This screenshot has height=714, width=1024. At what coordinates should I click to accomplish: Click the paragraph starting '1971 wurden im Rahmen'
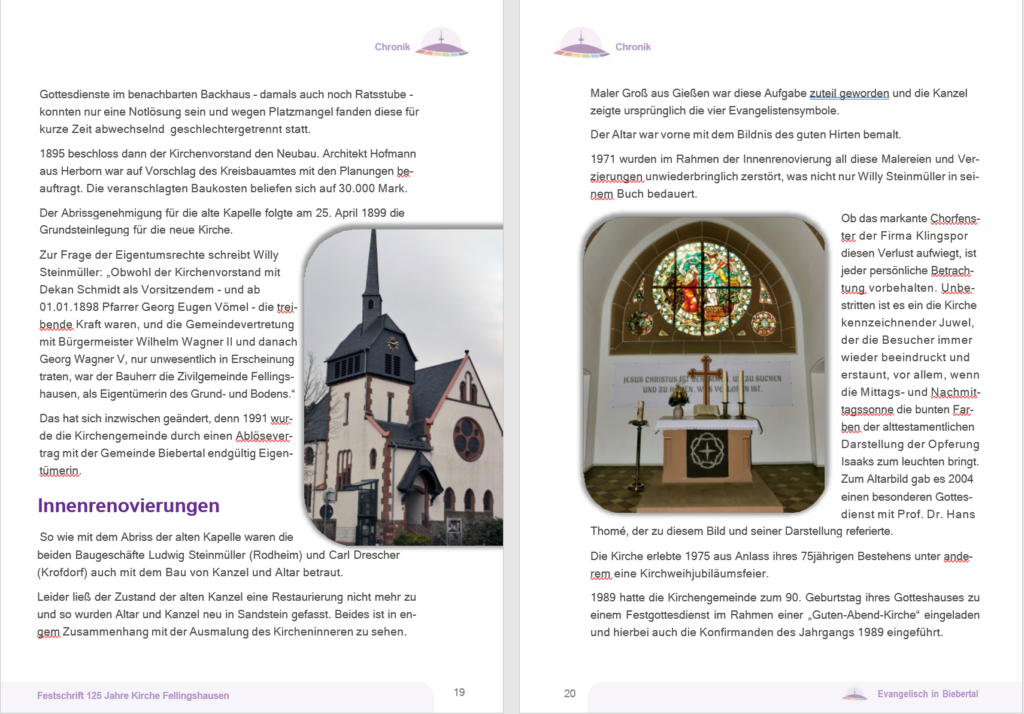(x=785, y=176)
